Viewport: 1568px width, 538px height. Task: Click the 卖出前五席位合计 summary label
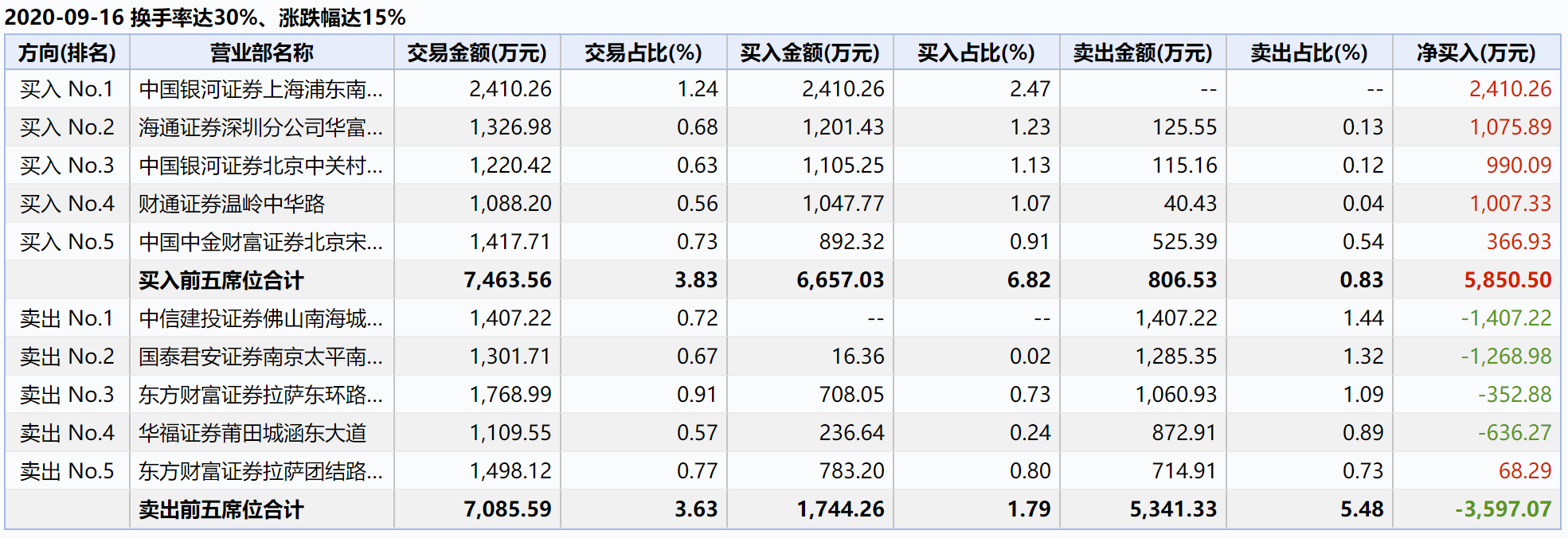click(221, 509)
